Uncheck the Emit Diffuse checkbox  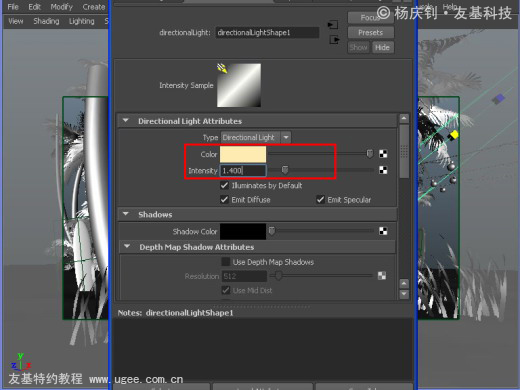pos(225,200)
